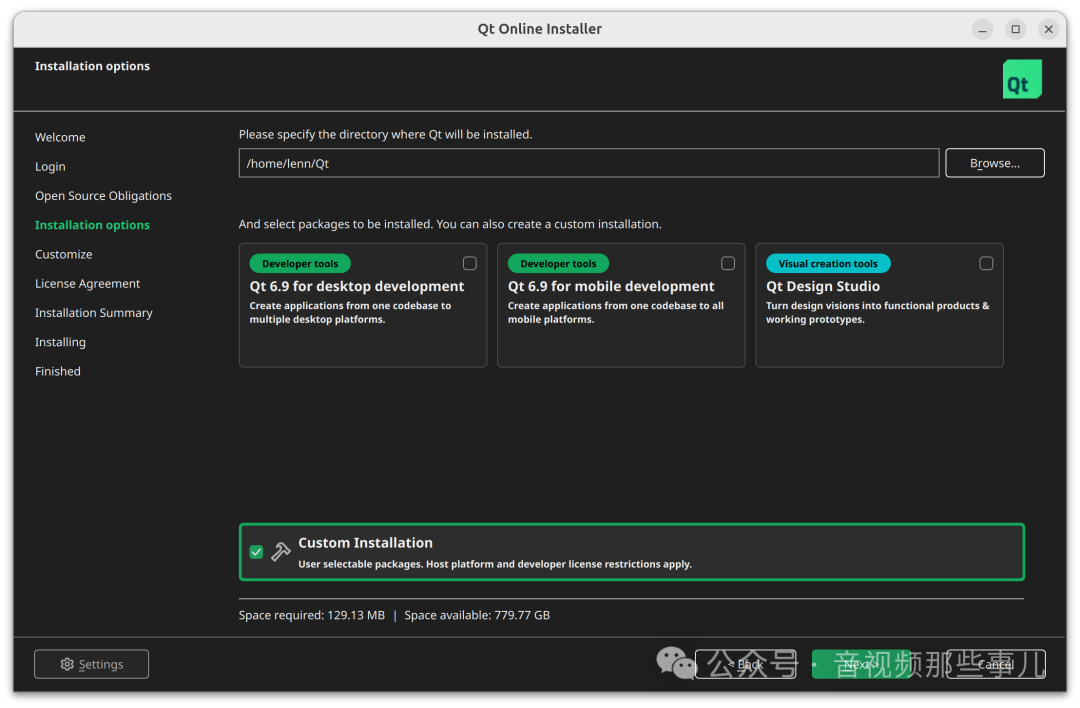Go to the Login step
1080x708 pixels.
click(50, 167)
